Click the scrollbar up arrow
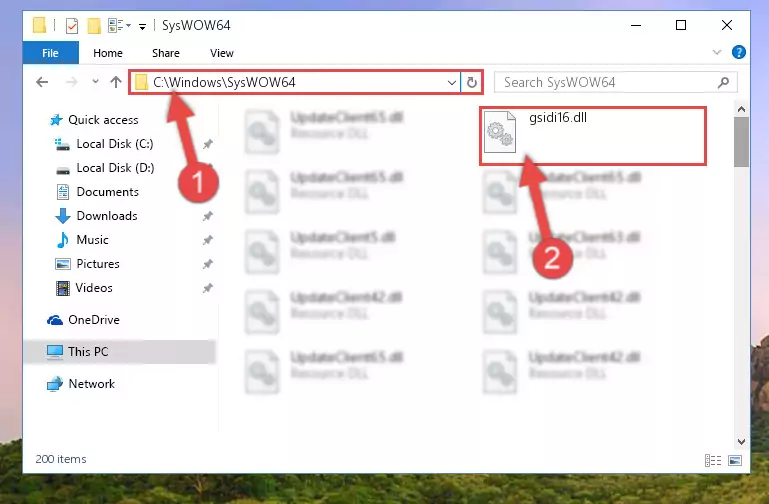The width and height of the screenshot is (769, 504). tap(742, 109)
